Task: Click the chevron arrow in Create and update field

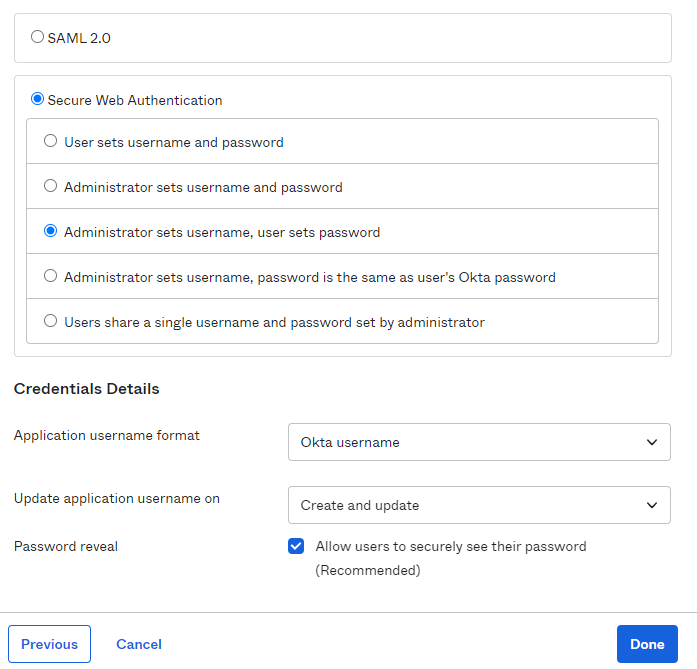Action: pyautogui.click(x=652, y=505)
